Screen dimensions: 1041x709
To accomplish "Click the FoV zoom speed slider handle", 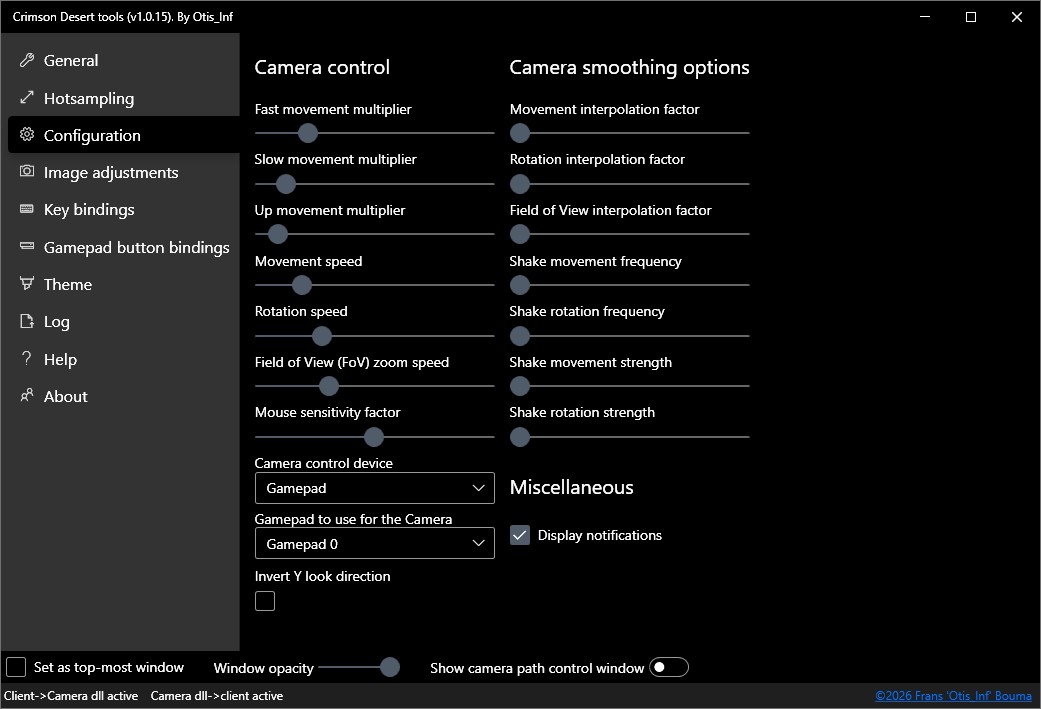I will pyautogui.click(x=329, y=386).
